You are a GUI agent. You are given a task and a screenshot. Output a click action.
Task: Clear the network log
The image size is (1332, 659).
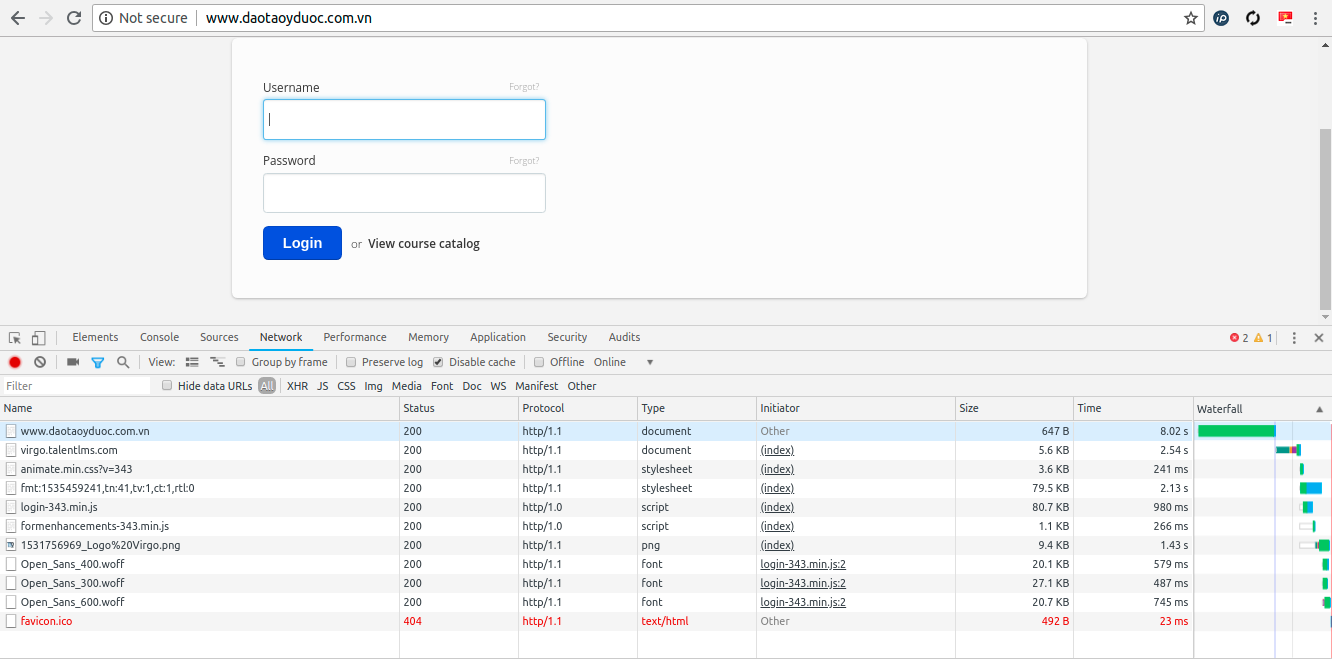[40, 362]
